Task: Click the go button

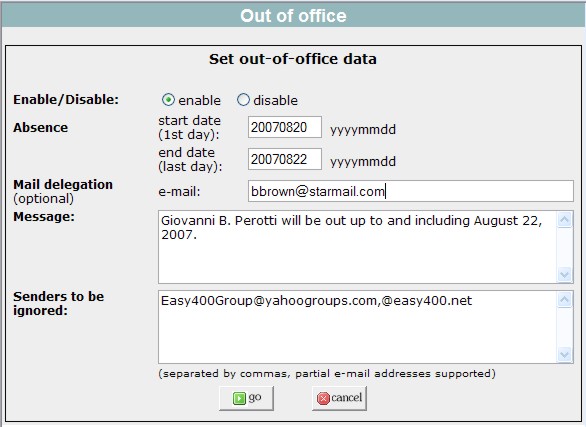Action: click(x=246, y=398)
